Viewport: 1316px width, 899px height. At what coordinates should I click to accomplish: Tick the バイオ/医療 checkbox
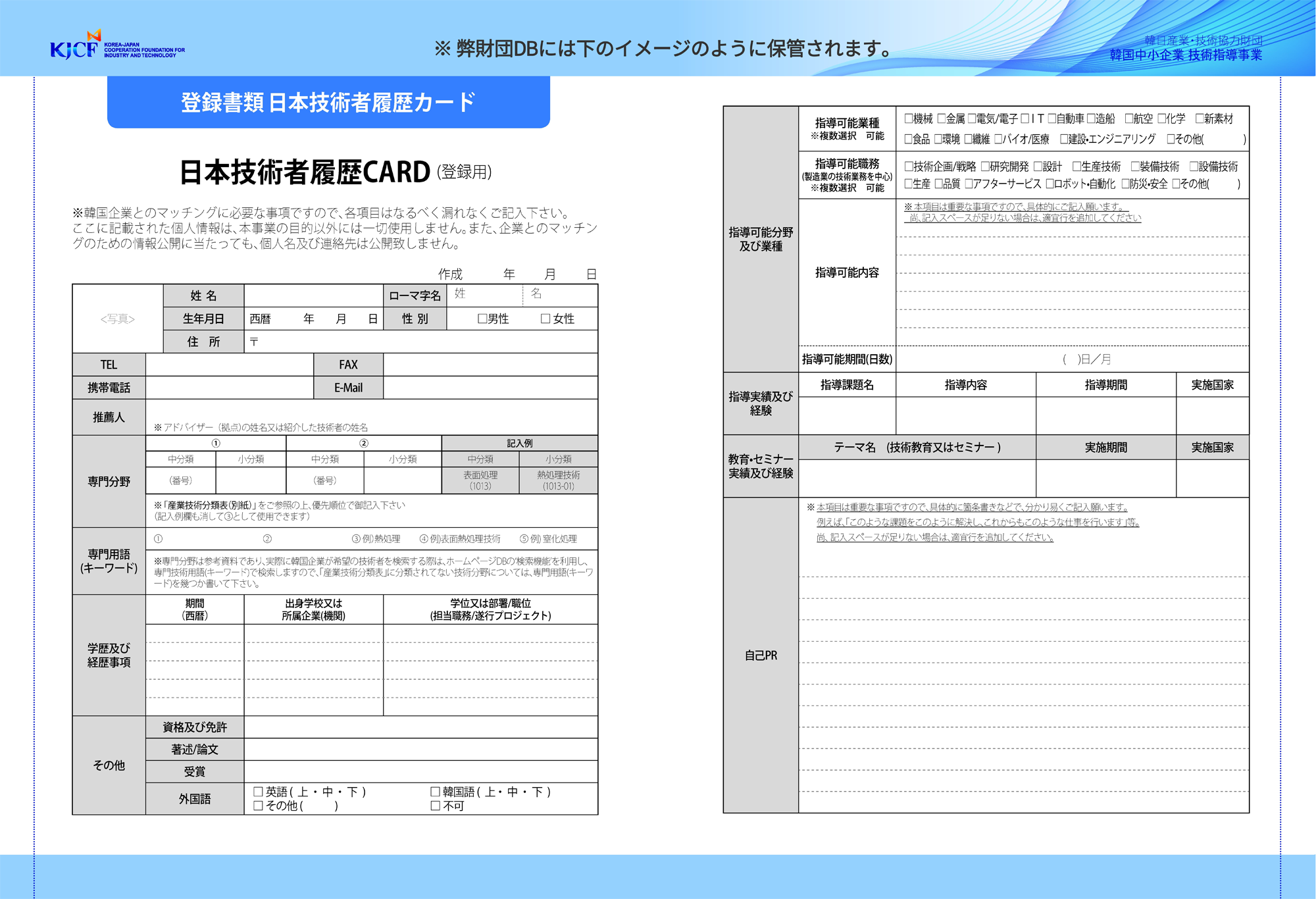999,139
